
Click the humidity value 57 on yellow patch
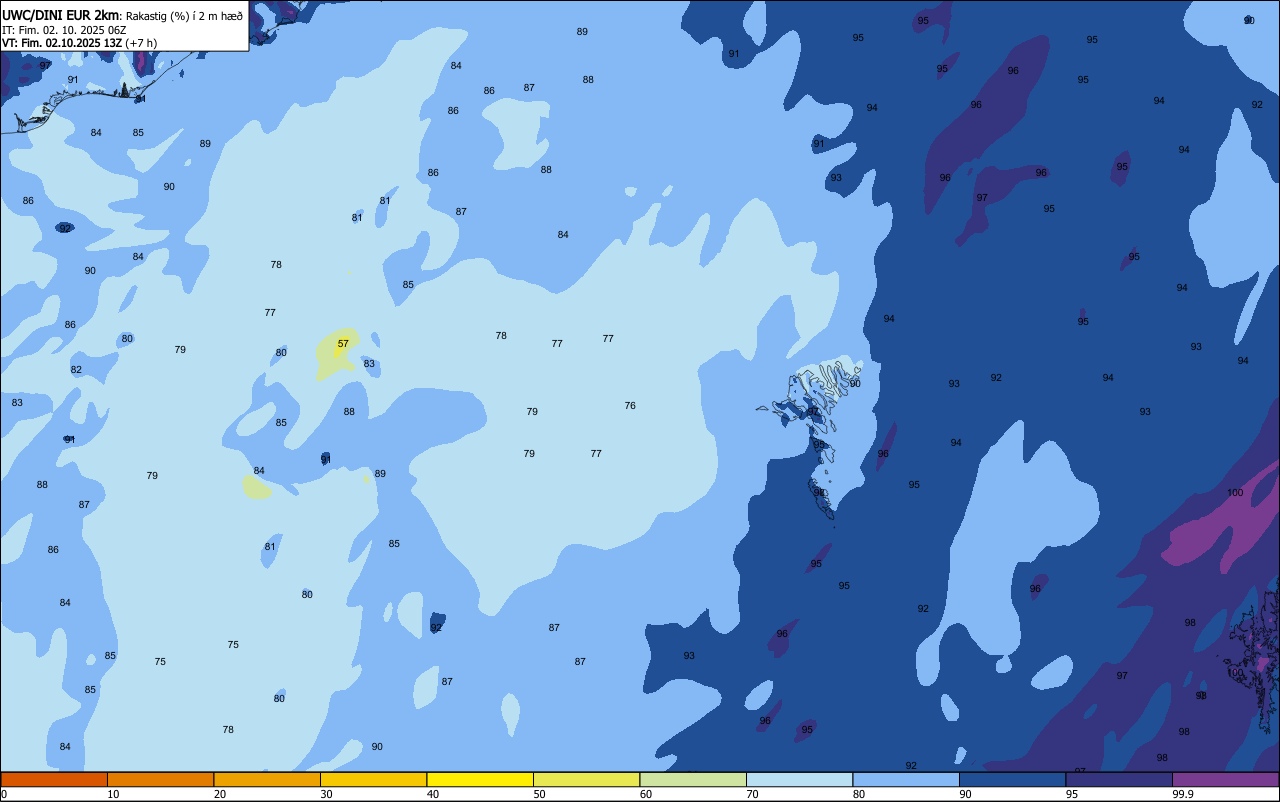[343, 343]
